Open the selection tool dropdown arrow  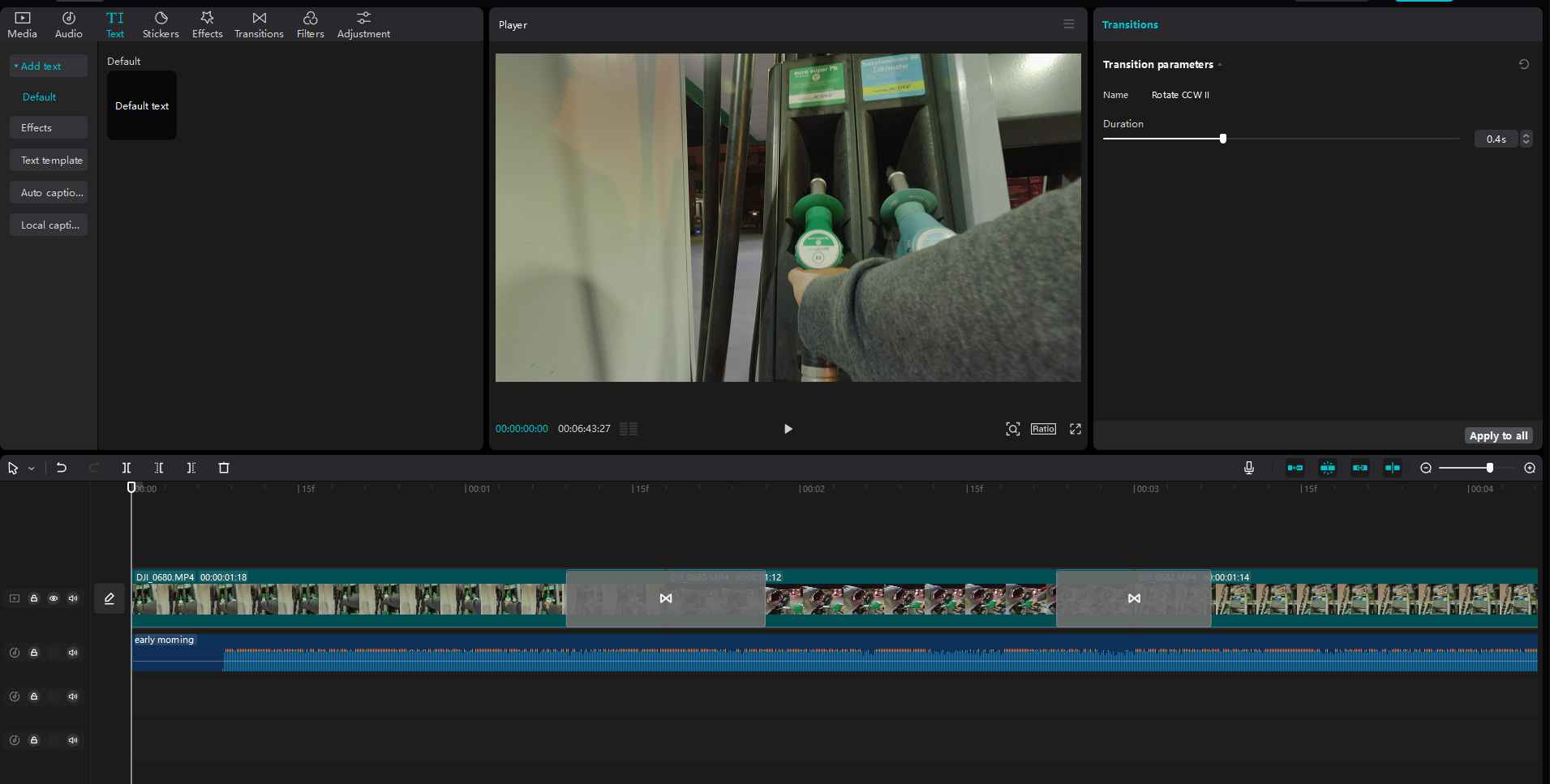pos(32,469)
